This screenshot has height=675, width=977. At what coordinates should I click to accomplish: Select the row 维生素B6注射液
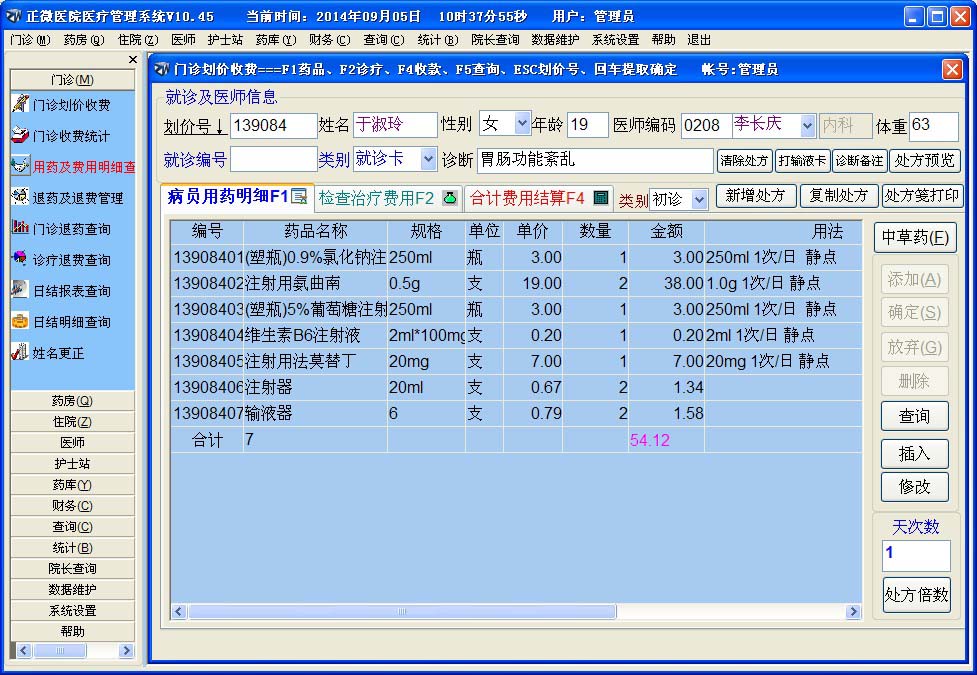click(x=517, y=335)
